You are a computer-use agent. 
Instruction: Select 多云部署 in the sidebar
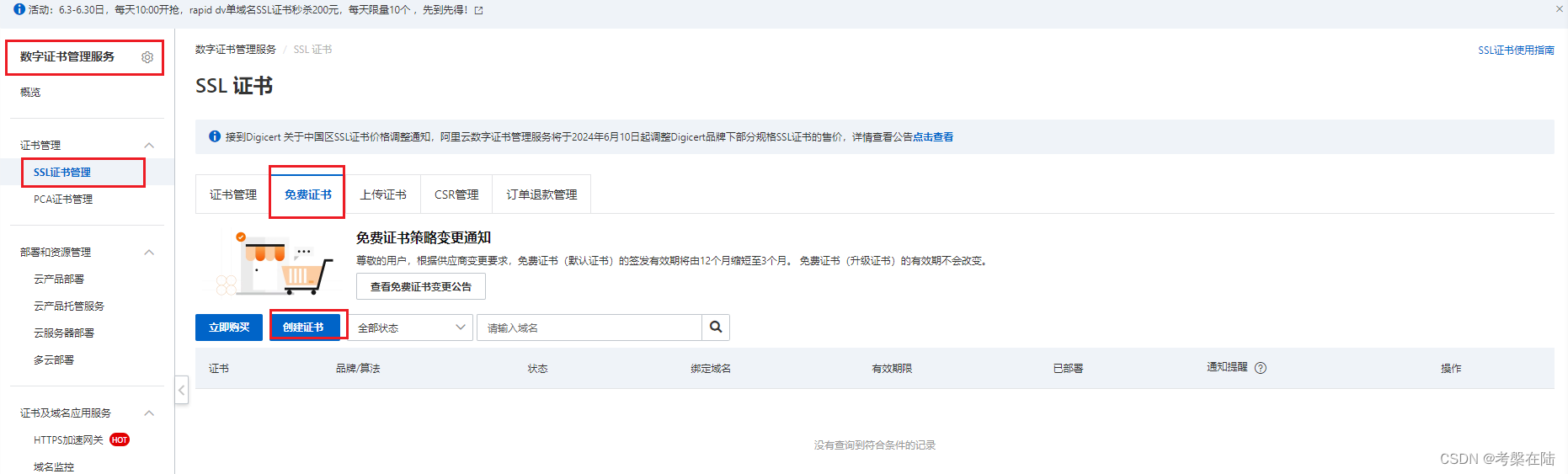pyautogui.click(x=54, y=360)
